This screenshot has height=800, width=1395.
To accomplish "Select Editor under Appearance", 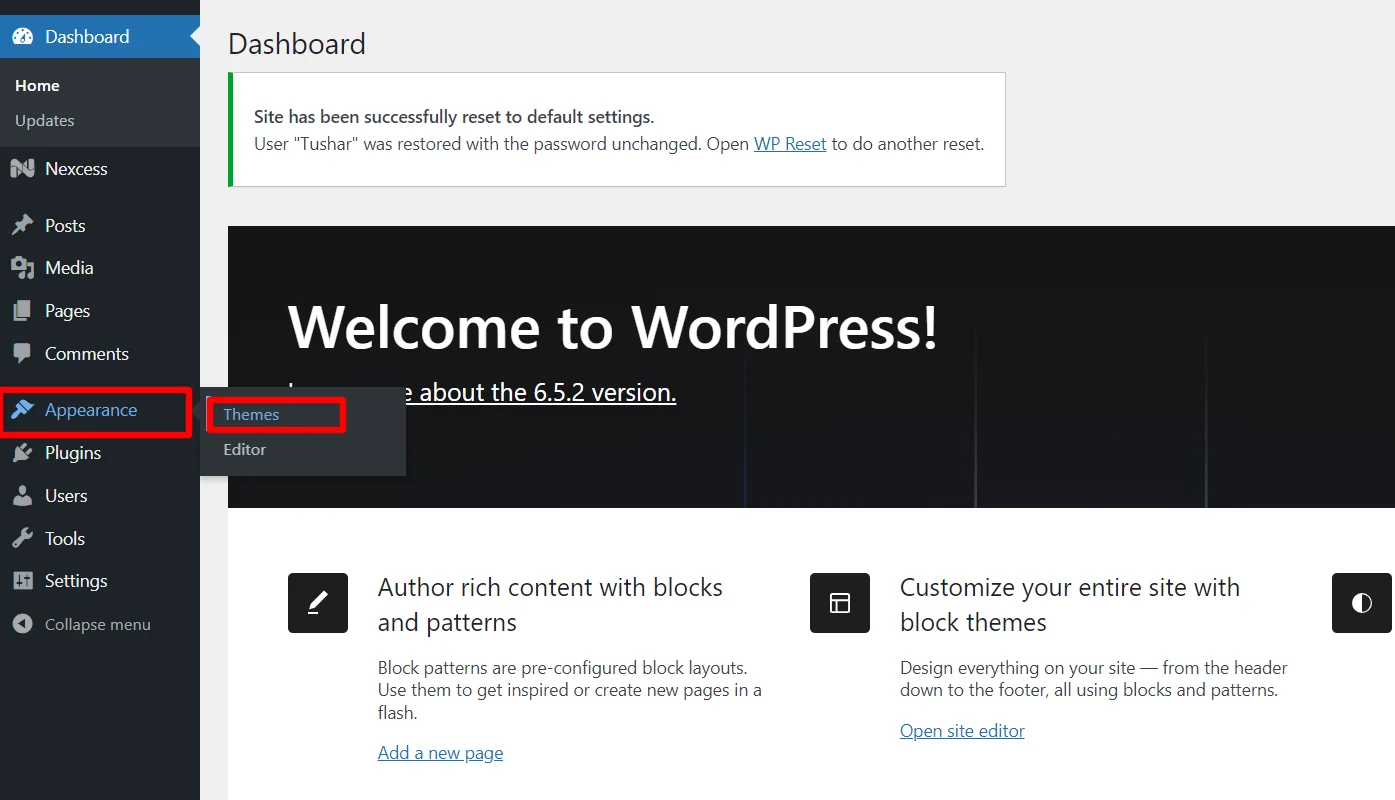I will [244, 449].
